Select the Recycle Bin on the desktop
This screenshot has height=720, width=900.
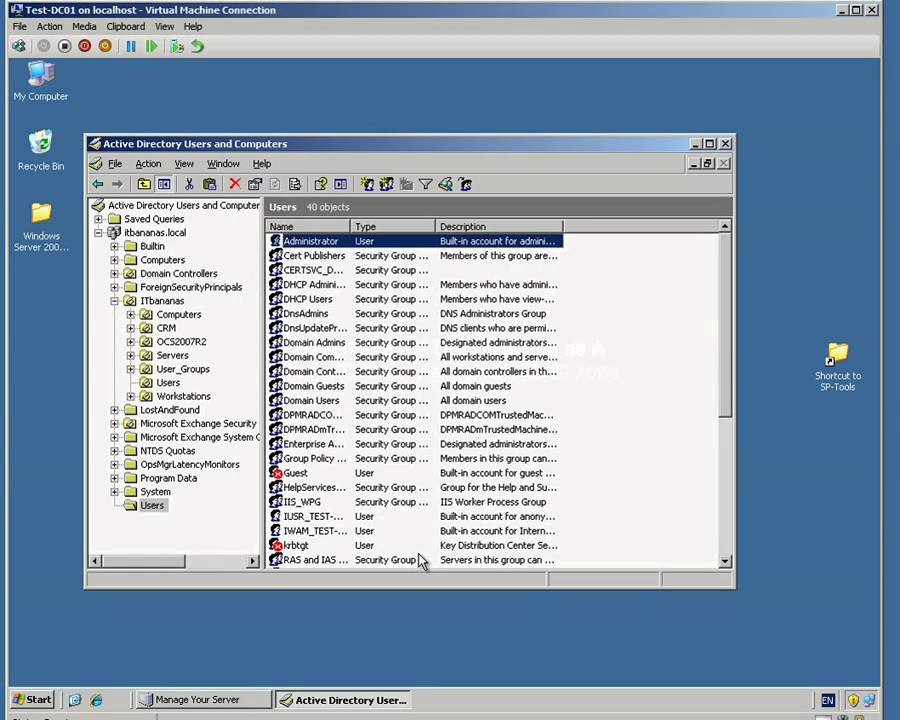click(x=41, y=151)
